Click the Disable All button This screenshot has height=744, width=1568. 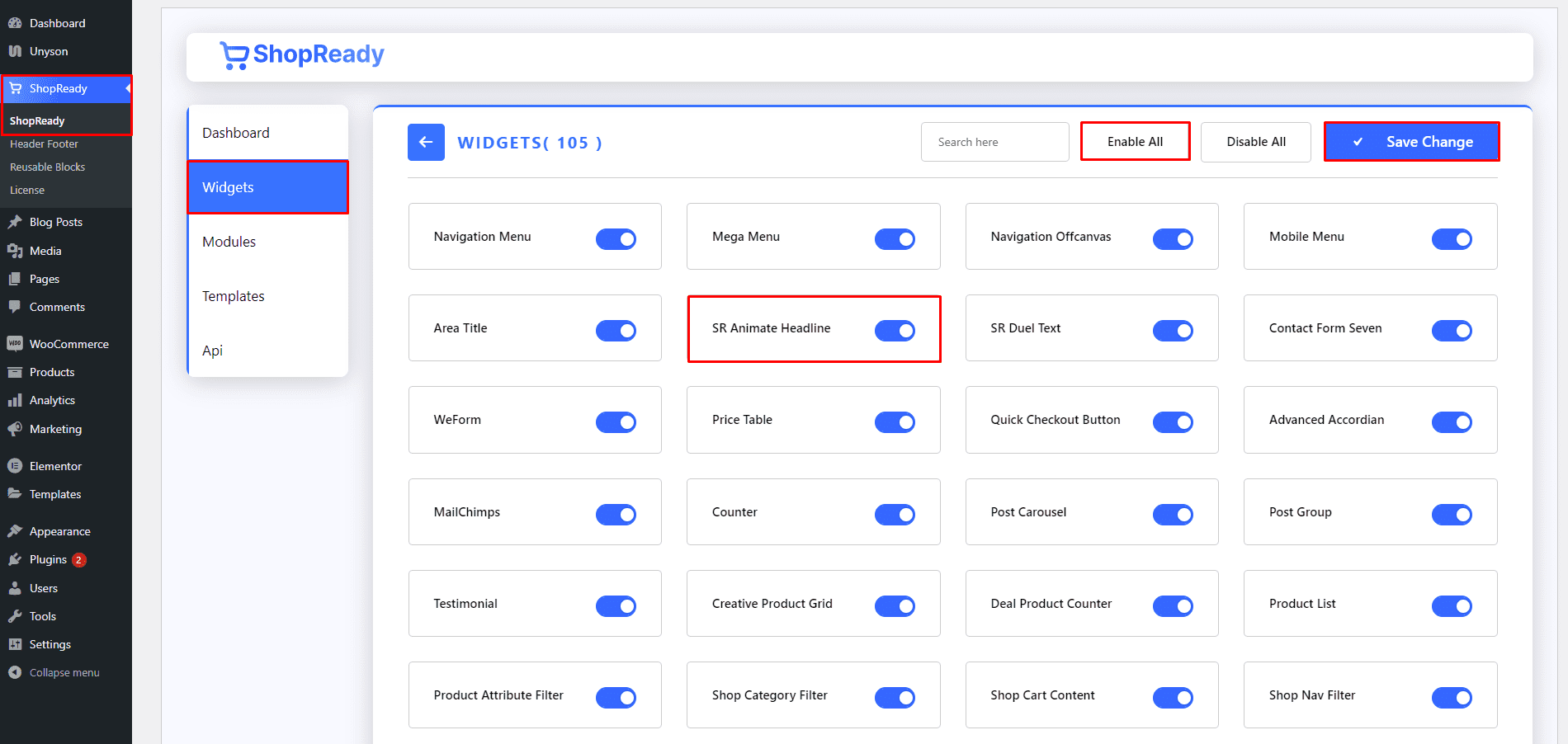pos(1255,142)
